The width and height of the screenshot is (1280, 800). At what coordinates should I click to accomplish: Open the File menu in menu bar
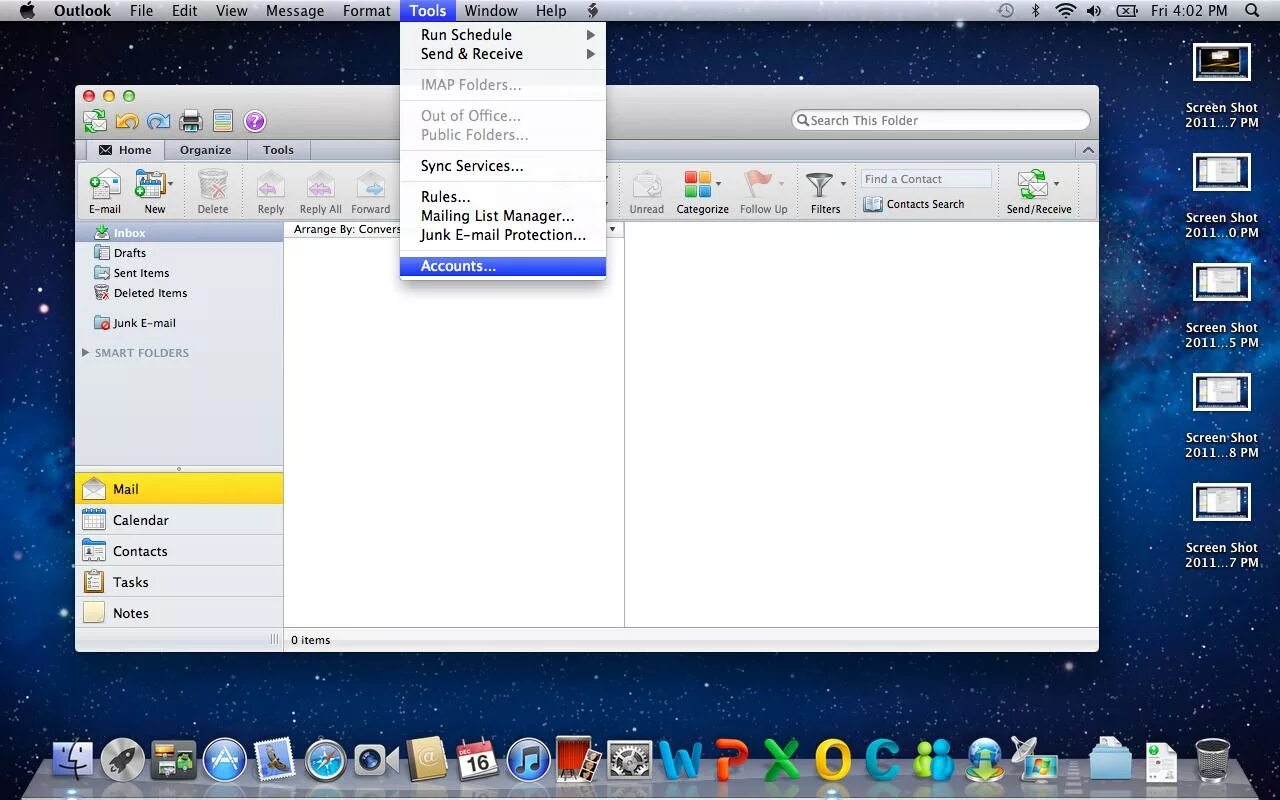coord(141,11)
